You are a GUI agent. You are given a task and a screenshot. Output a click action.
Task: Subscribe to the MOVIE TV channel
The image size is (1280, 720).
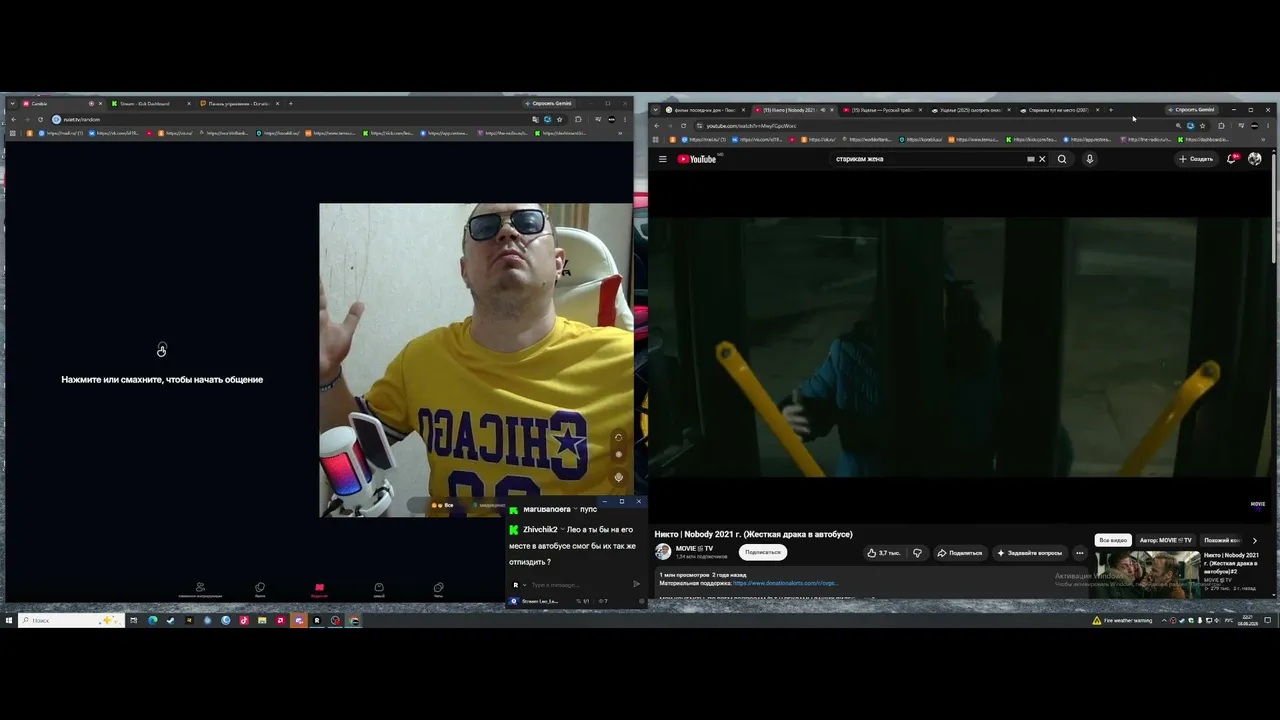click(762, 552)
